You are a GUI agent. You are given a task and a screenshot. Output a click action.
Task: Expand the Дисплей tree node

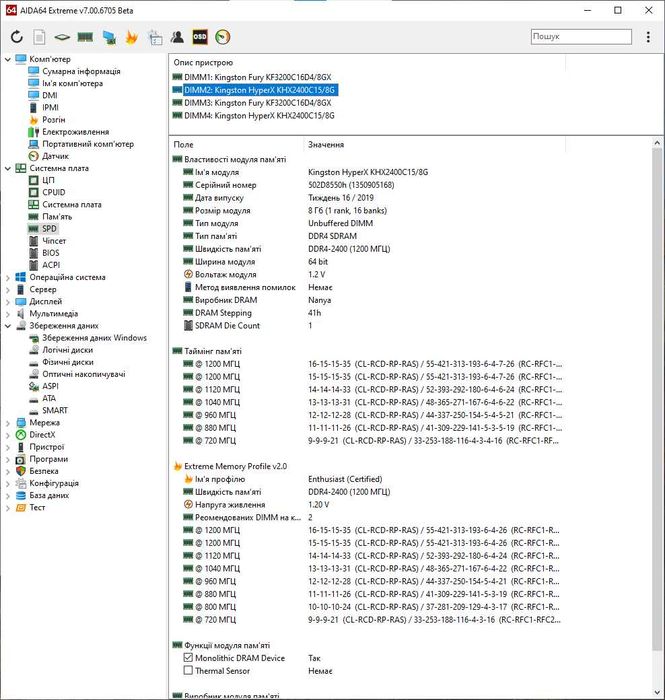point(7,301)
